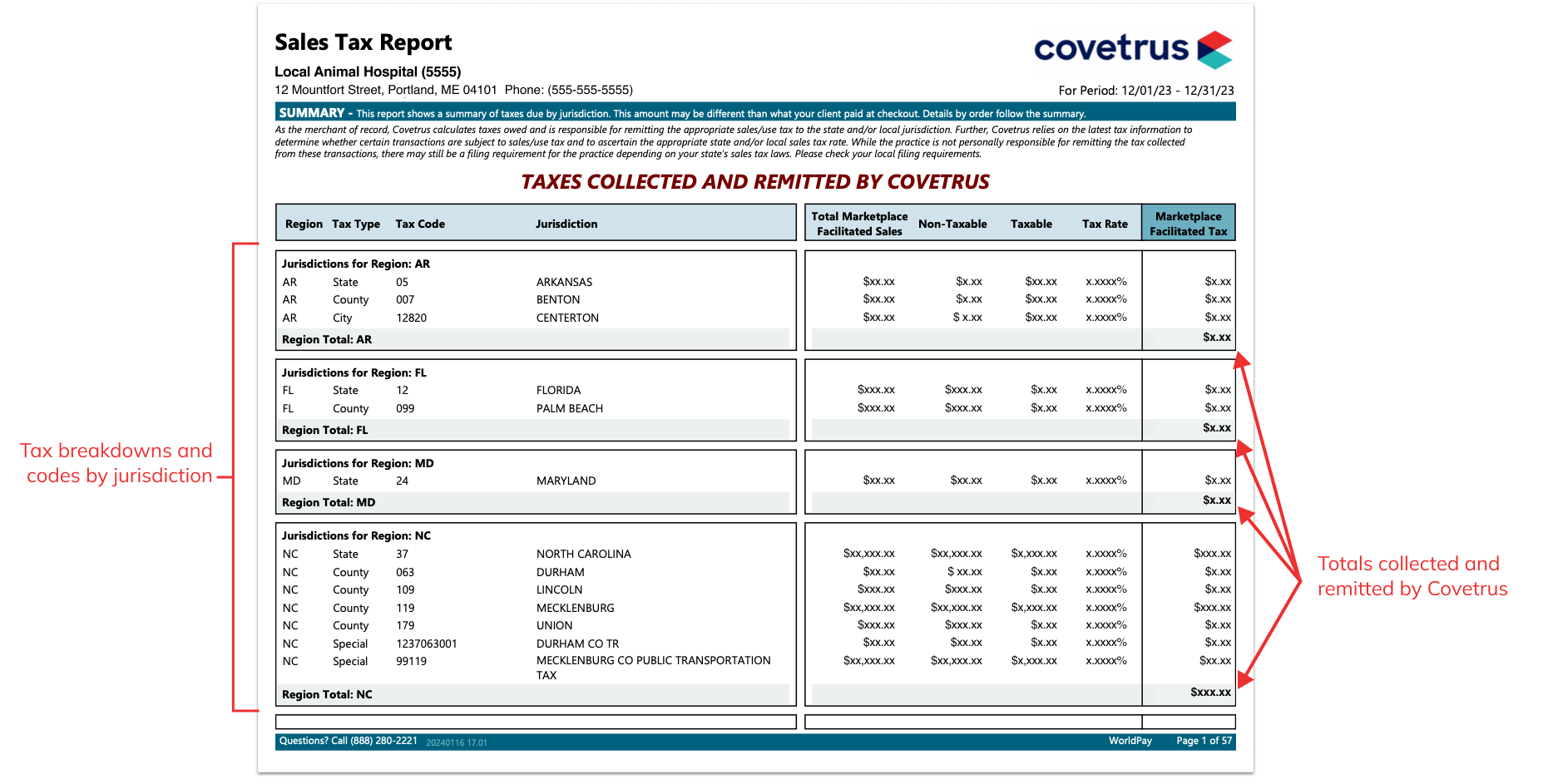The width and height of the screenshot is (1548, 784).
Task: Click 'Page 1 of 57' indicator
Action: click(1204, 741)
